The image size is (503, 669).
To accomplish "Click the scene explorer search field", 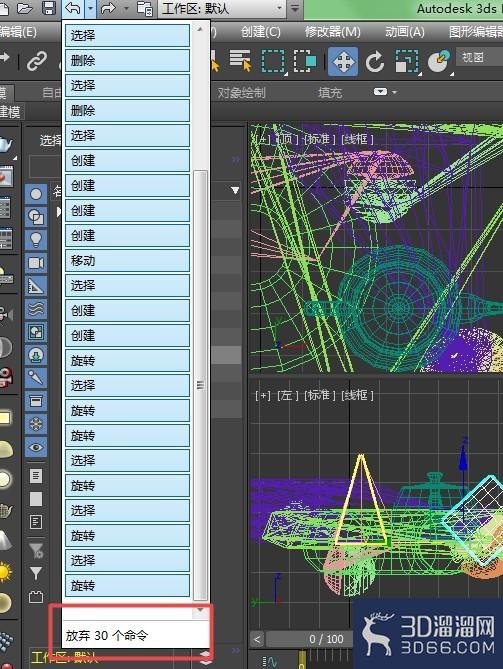I will [45, 166].
